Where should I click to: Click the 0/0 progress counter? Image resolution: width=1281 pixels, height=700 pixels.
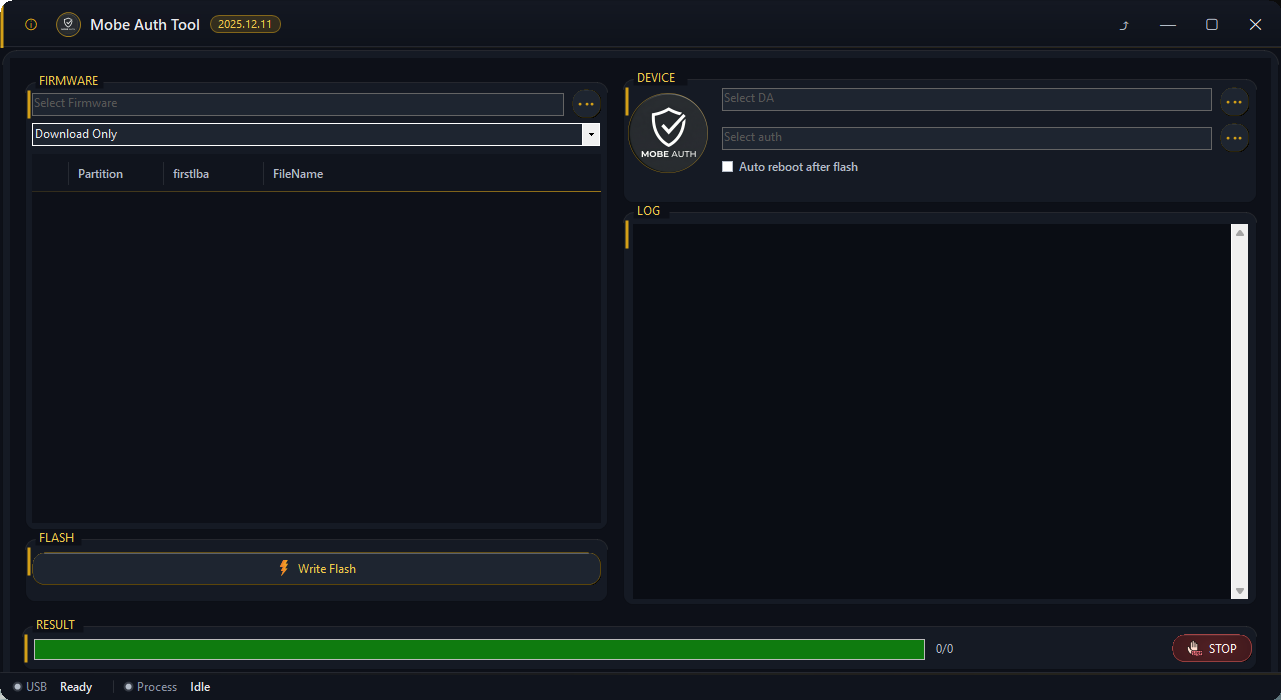tap(944, 649)
